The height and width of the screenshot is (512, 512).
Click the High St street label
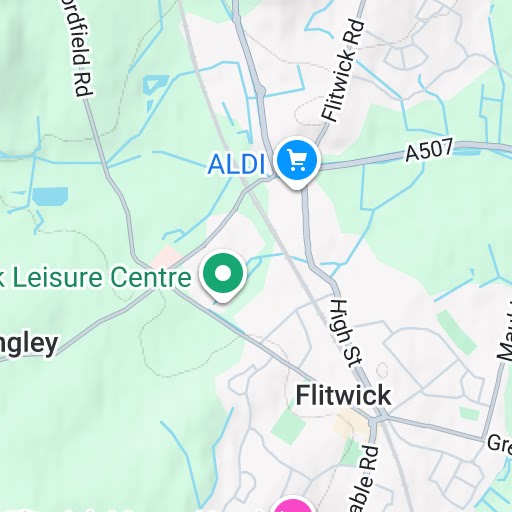pyautogui.click(x=347, y=333)
